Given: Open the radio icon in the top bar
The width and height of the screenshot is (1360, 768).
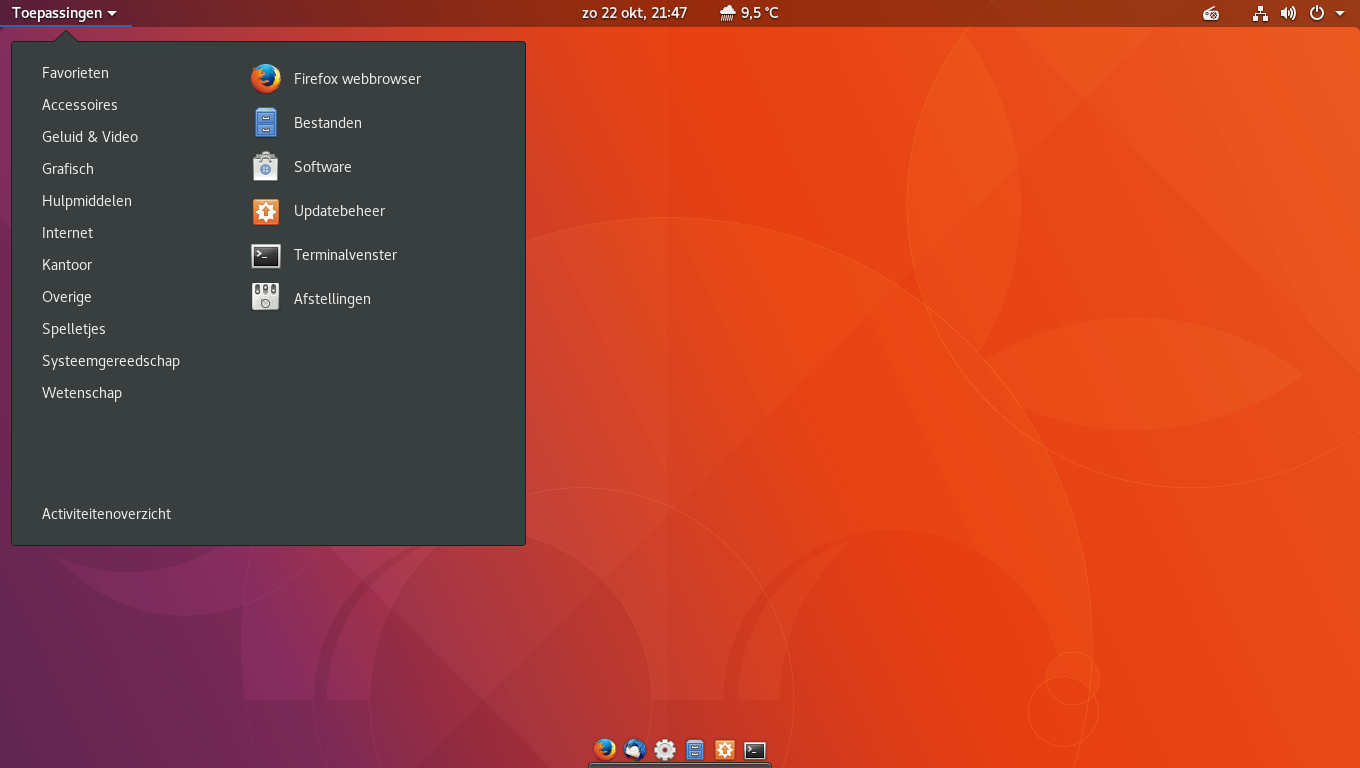Looking at the screenshot, I should pyautogui.click(x=1211, y=13).
